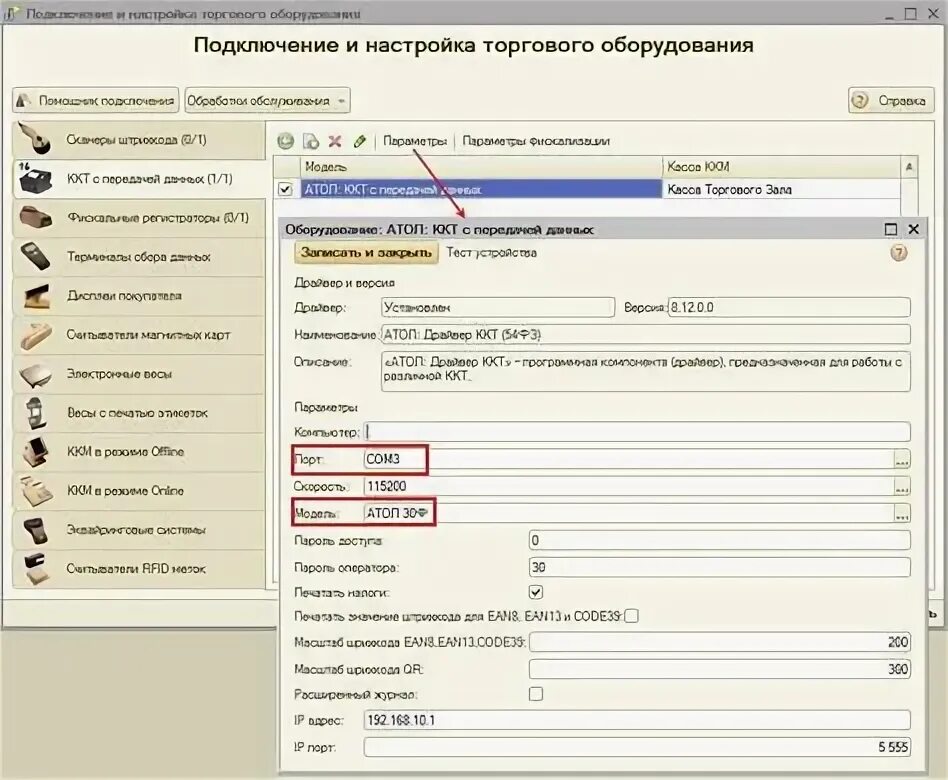948x780 pixels.
Task: Select Сканеры штрихкода category
Action: pyautogui.click(x=138, y=140)
